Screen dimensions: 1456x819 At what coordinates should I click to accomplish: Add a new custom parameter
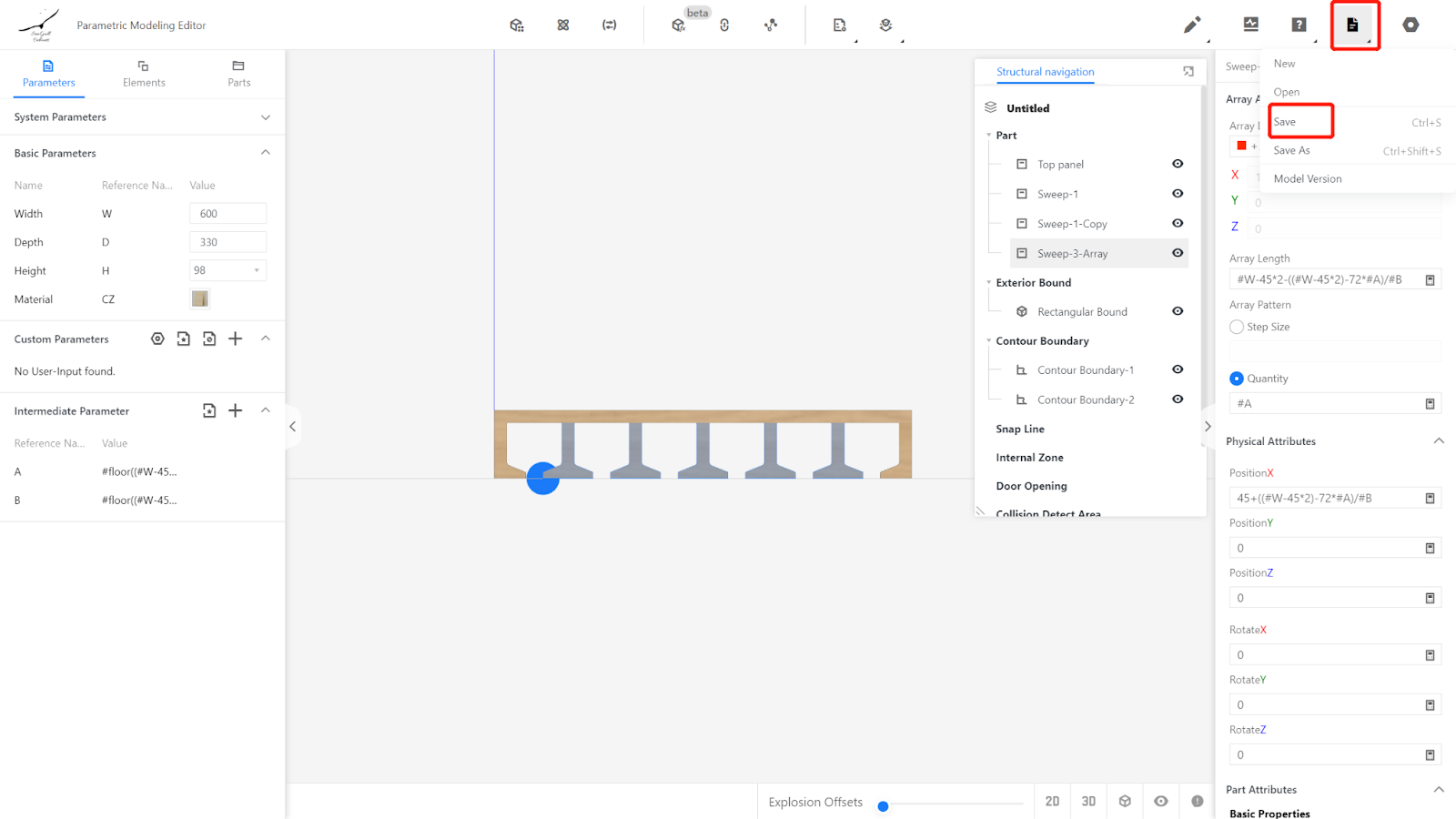click(236, 339)
